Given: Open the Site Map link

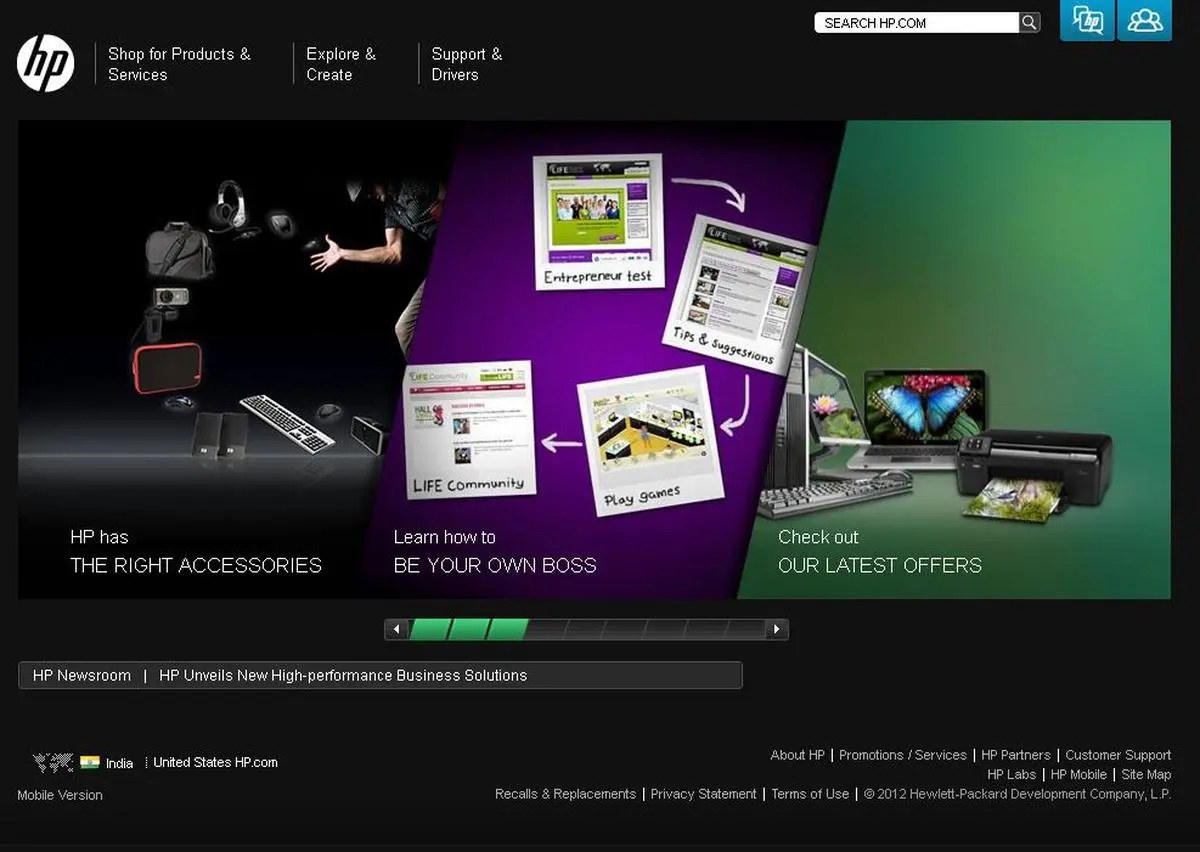Looking at the screenshot, I should [1146, 774].
